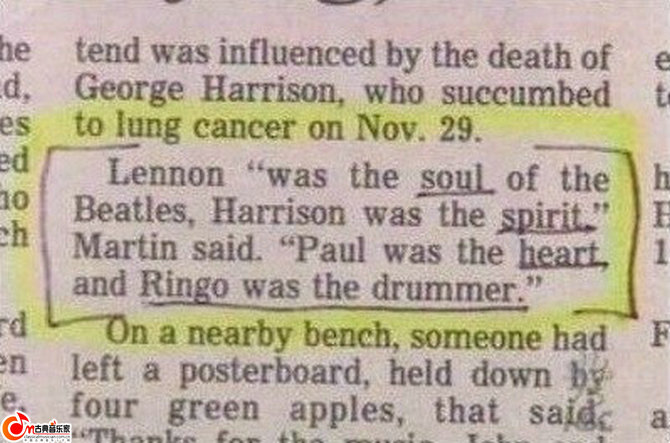This screenshot has width=670, height=443.
Task: Click the date "Nov. 29"
Action: 416,128
